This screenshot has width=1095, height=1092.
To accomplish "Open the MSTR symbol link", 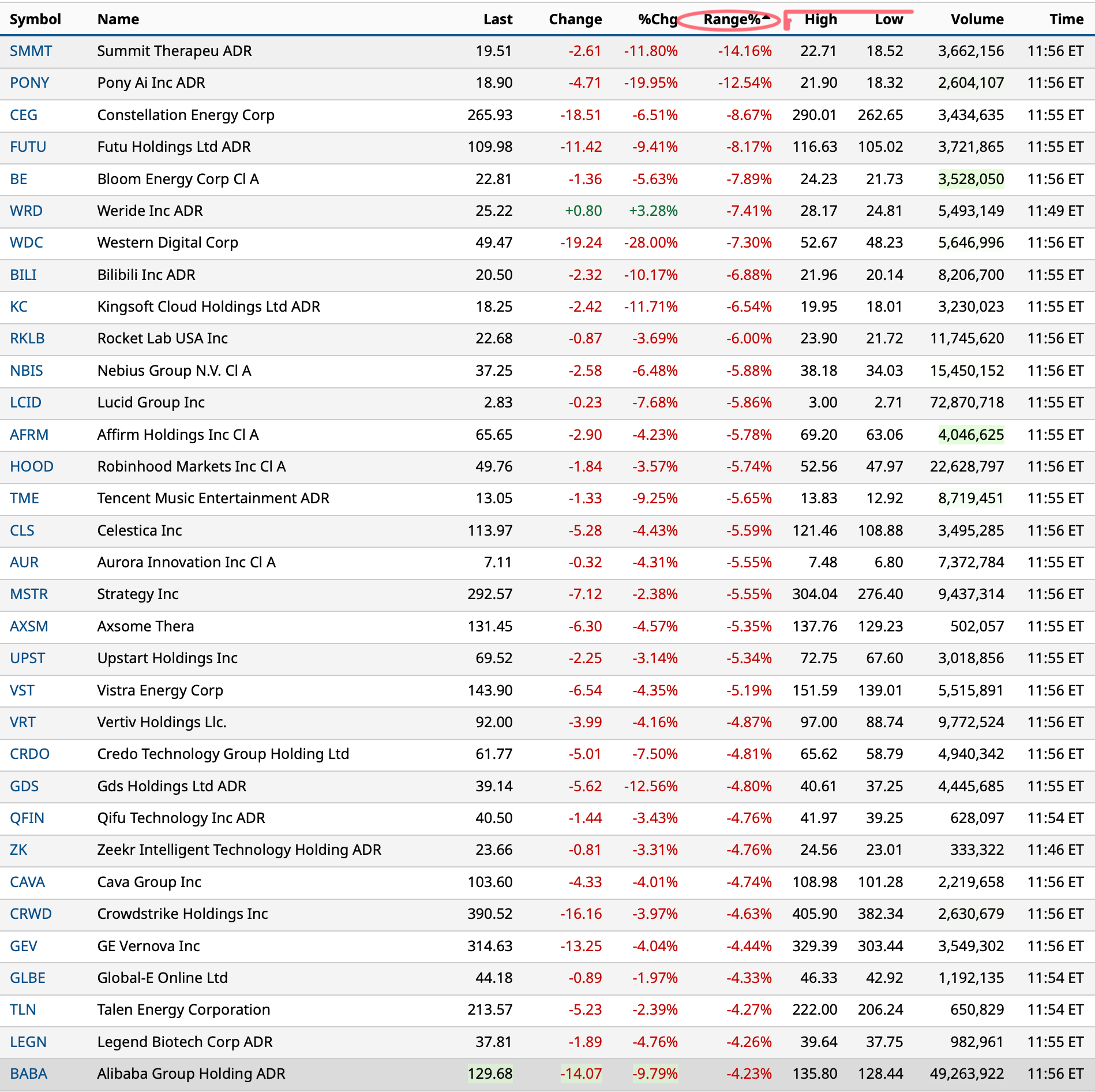I will (29, 594).
